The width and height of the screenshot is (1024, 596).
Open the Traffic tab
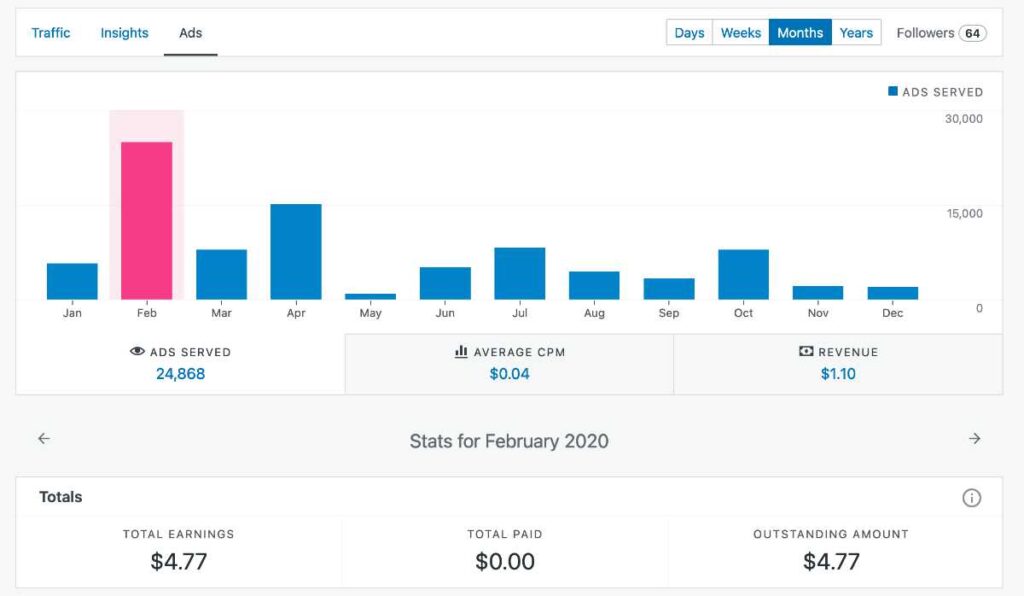(x=51, y=33)
